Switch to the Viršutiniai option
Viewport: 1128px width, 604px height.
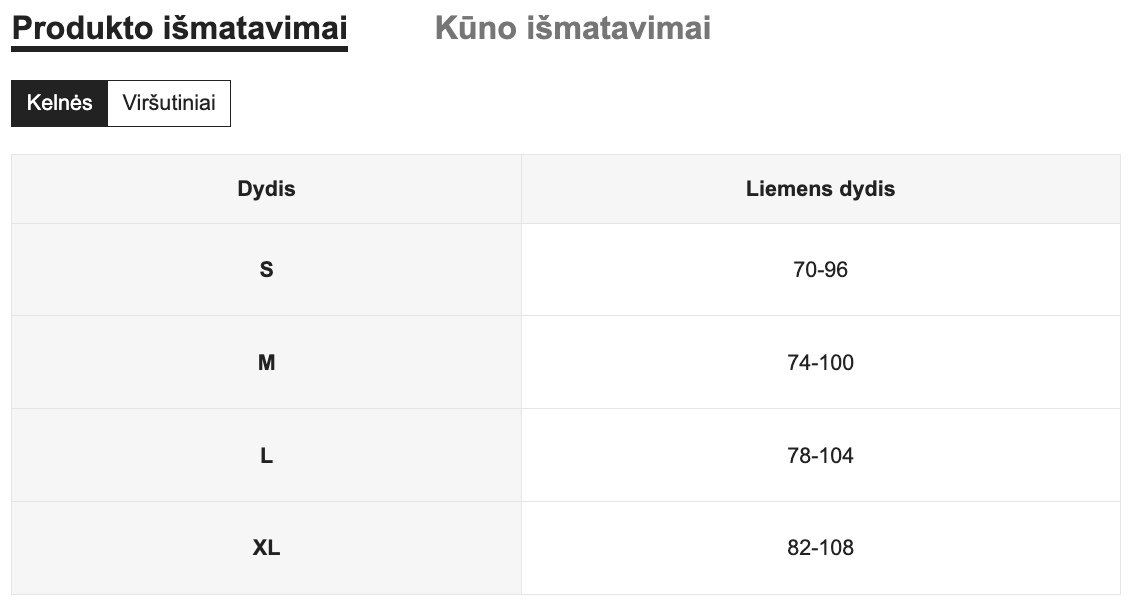(x=169, y=103)
